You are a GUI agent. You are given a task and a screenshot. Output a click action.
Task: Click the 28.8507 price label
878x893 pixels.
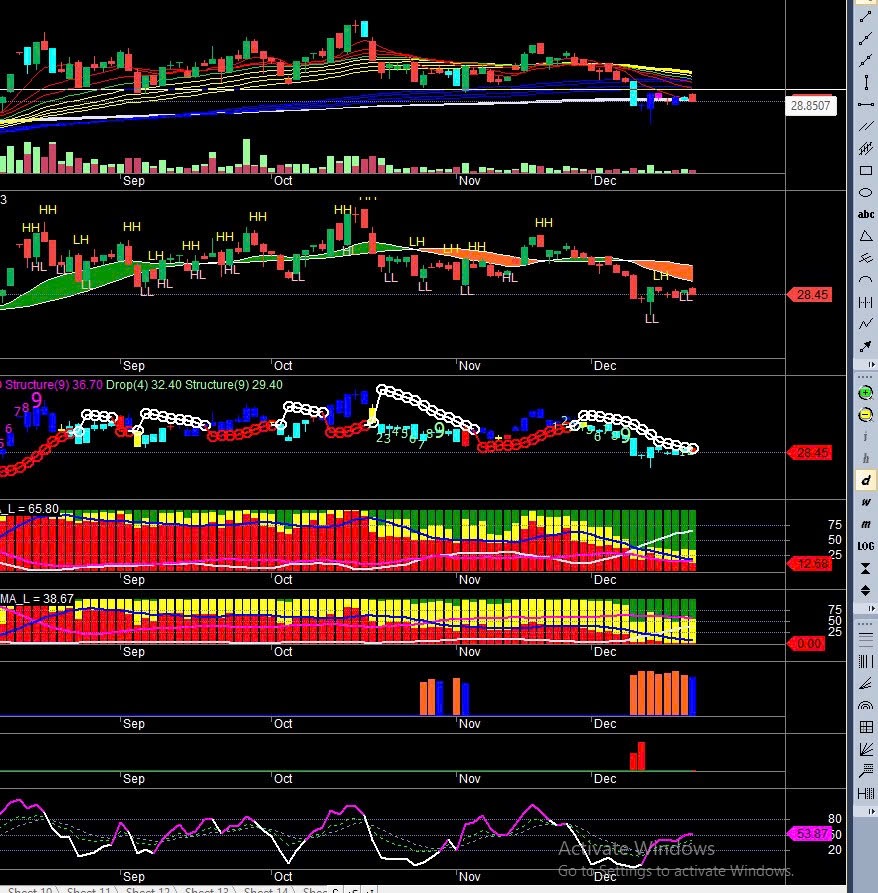tap(810, 105)
